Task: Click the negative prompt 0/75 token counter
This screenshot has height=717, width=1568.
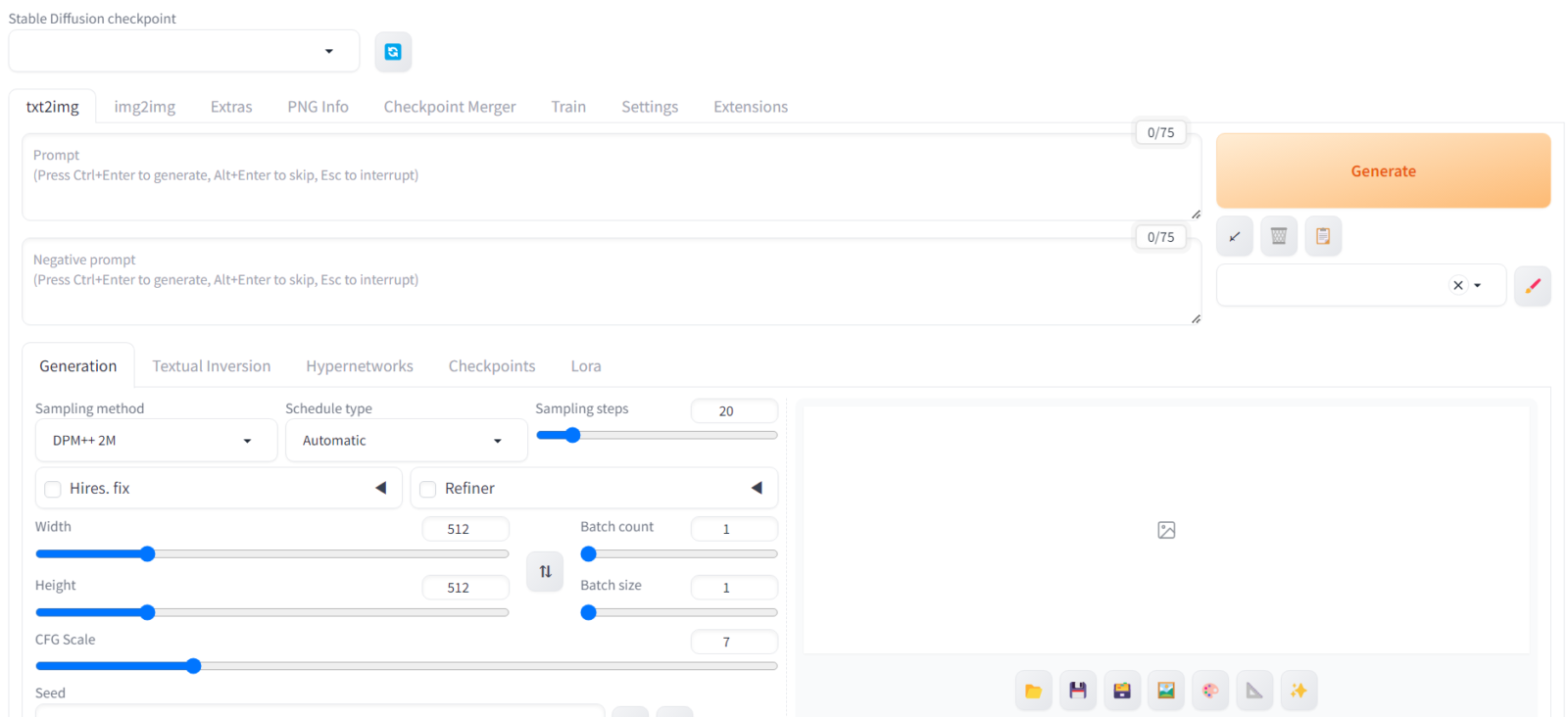Action: (1161, 237)
